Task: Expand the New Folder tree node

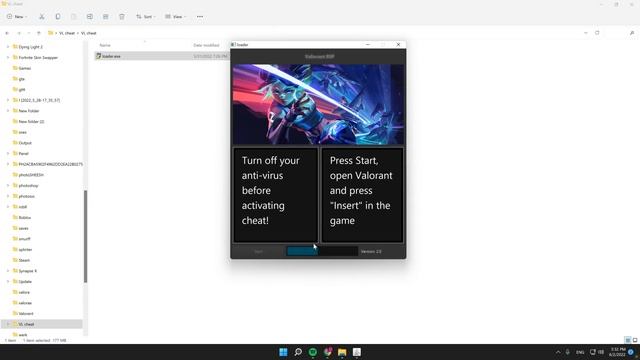Action: click(8, 111)
